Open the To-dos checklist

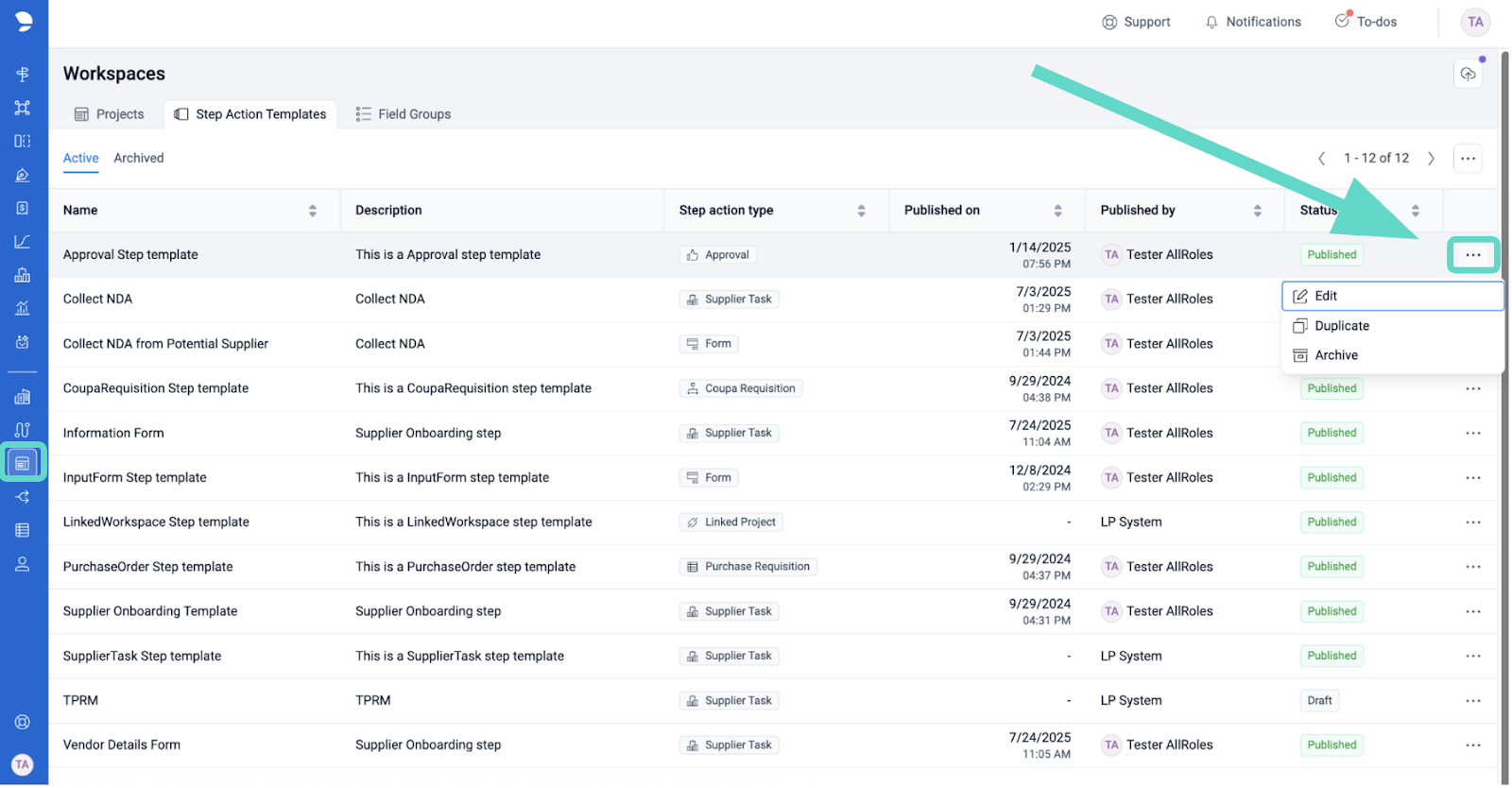coord(1366,22)
